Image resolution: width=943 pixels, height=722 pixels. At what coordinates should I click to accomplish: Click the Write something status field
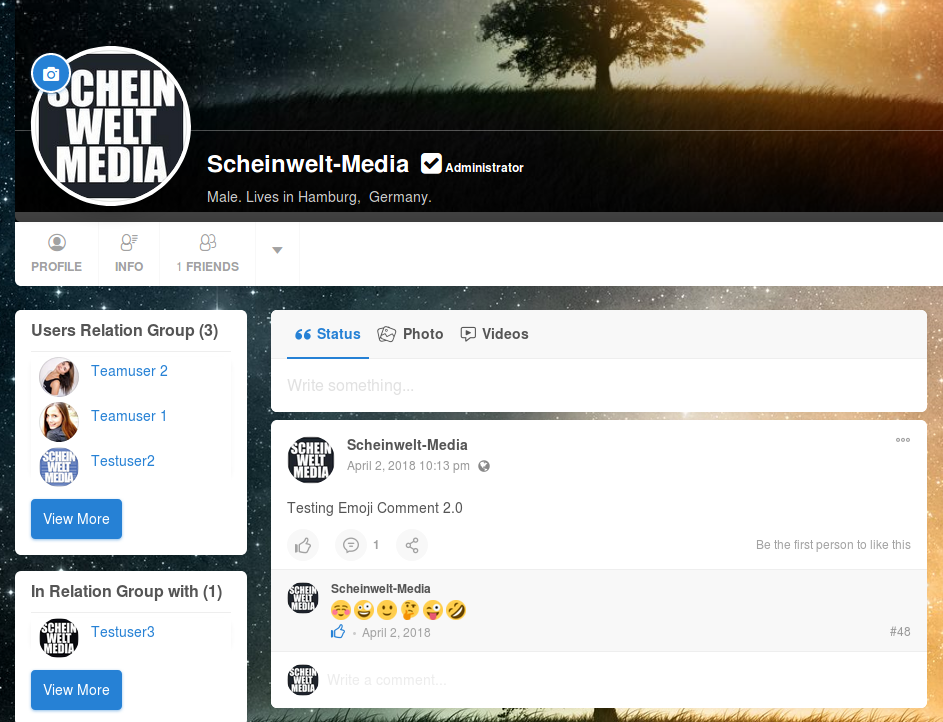[x=598, y=385]
